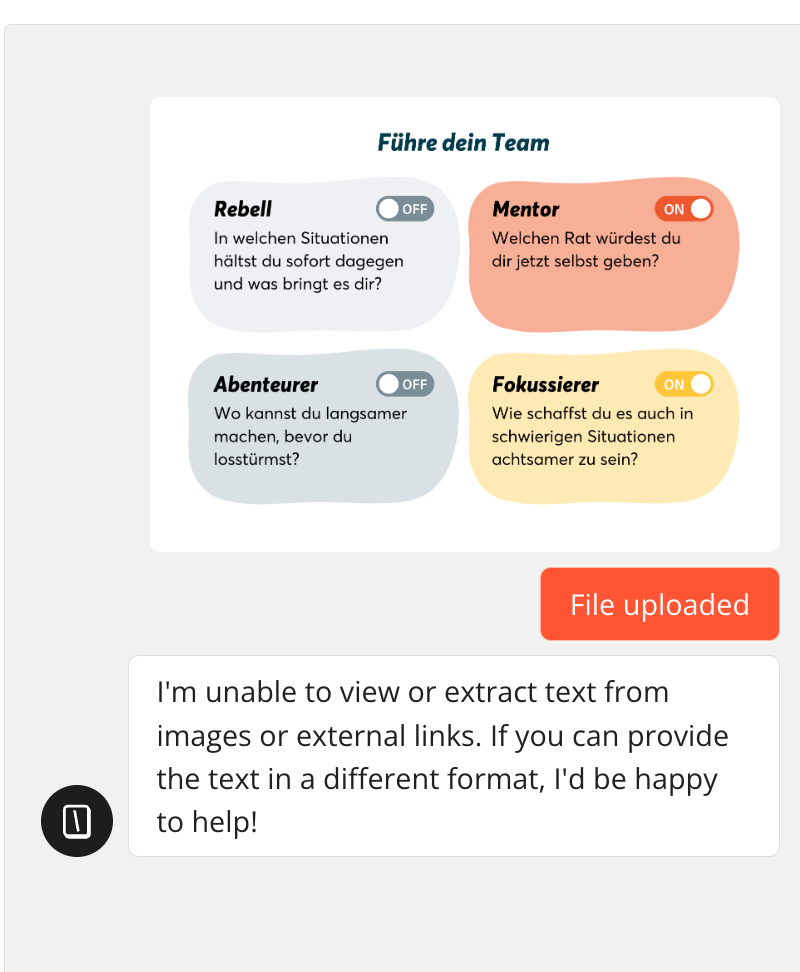Click the Abenteurer card title
This screenshot has width=800, height=972.
click(266, 385)
